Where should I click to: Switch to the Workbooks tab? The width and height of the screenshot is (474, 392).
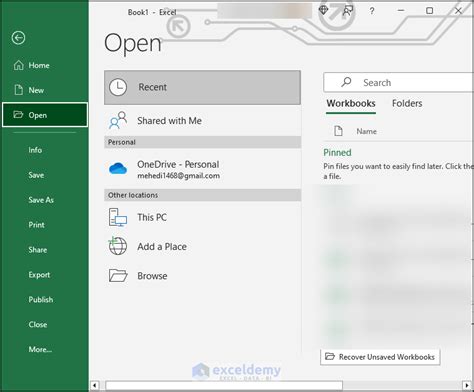351,103
